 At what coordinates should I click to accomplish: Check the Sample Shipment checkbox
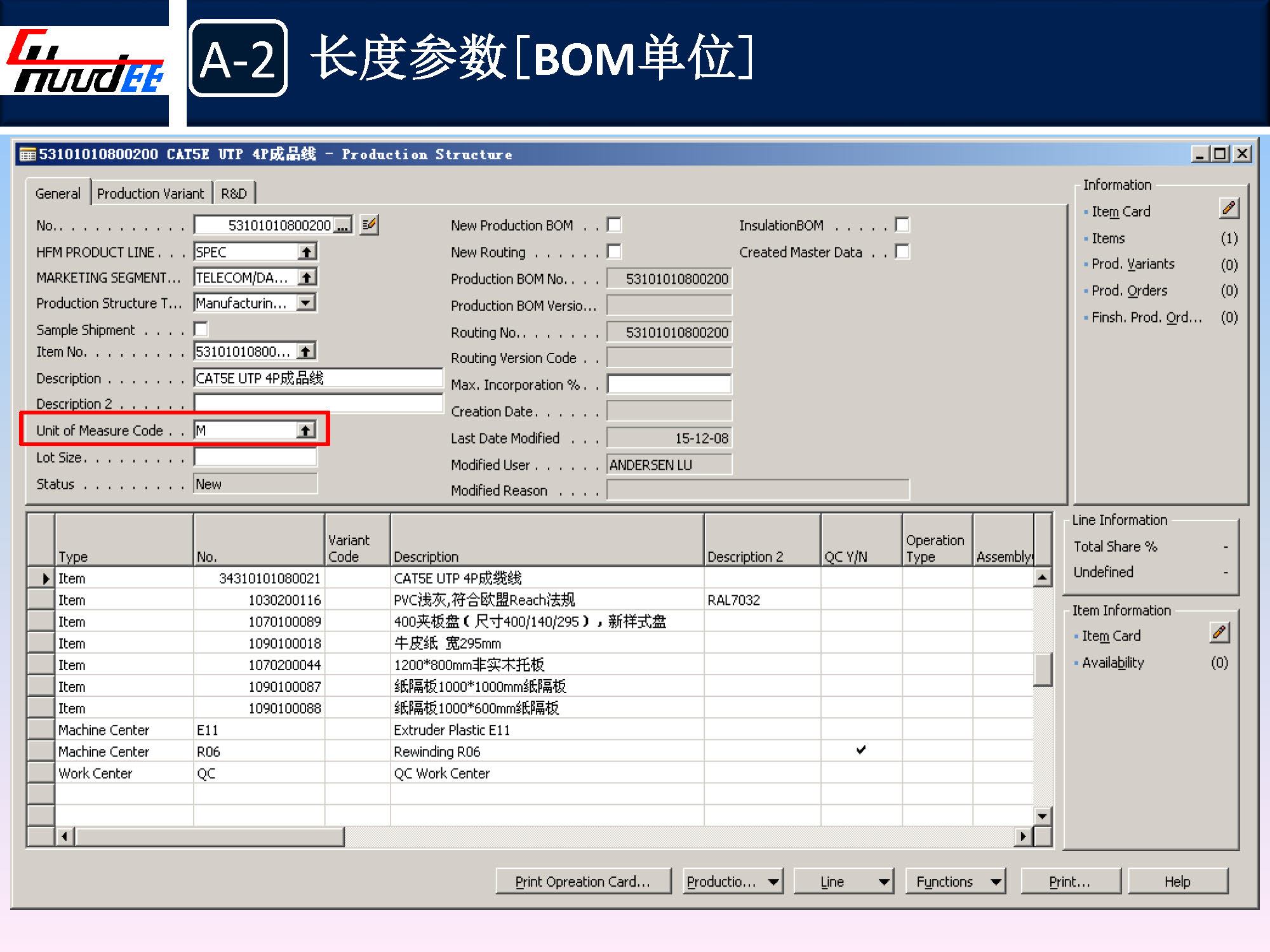(201, 329)
